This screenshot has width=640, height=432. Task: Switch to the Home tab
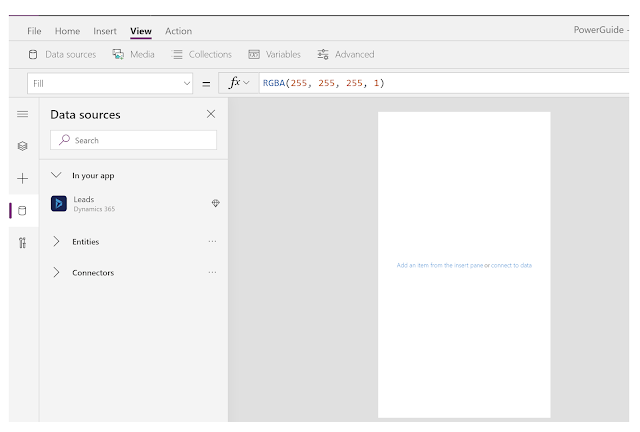click(x=67, y=31)
